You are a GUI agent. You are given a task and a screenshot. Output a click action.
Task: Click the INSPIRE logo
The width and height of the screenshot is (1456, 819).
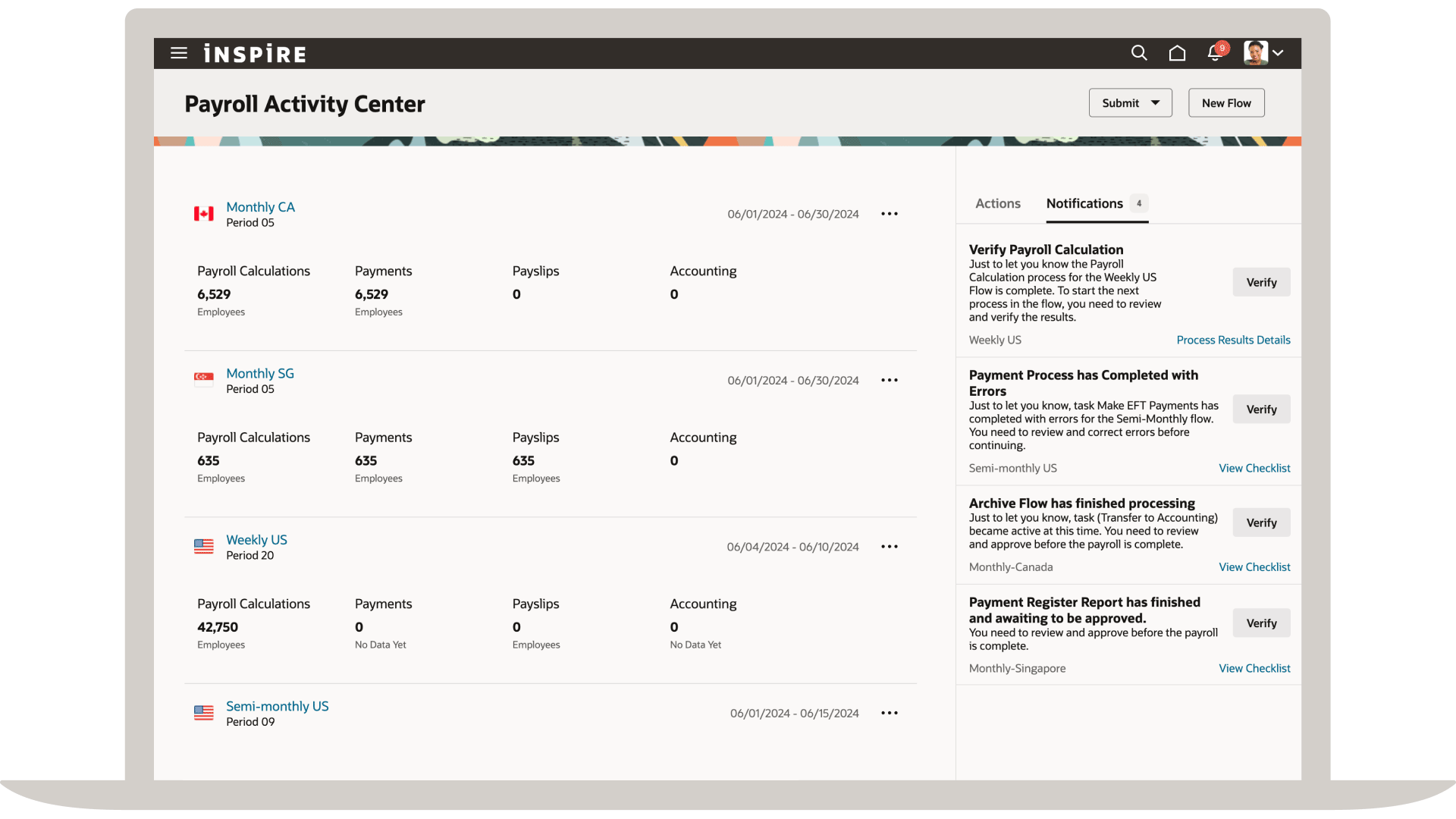[x=255, y=53]
